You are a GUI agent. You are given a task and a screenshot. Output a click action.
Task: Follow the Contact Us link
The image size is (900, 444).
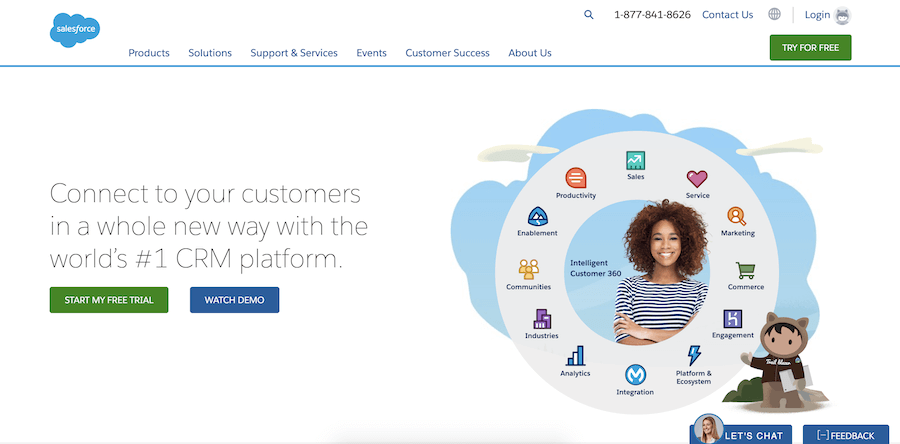click(727, 15)
